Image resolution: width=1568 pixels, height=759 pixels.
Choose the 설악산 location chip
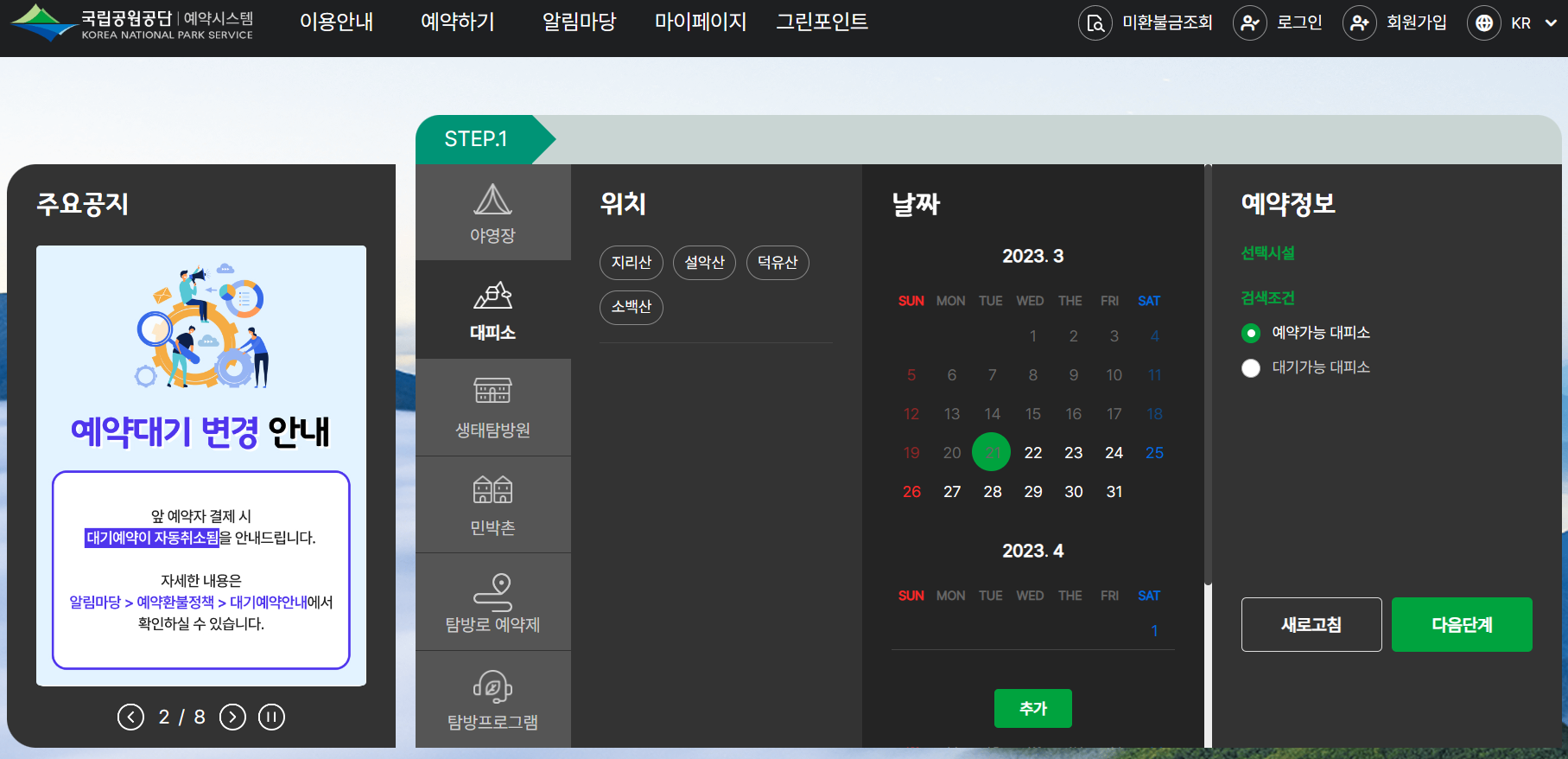tap(704, 263)
